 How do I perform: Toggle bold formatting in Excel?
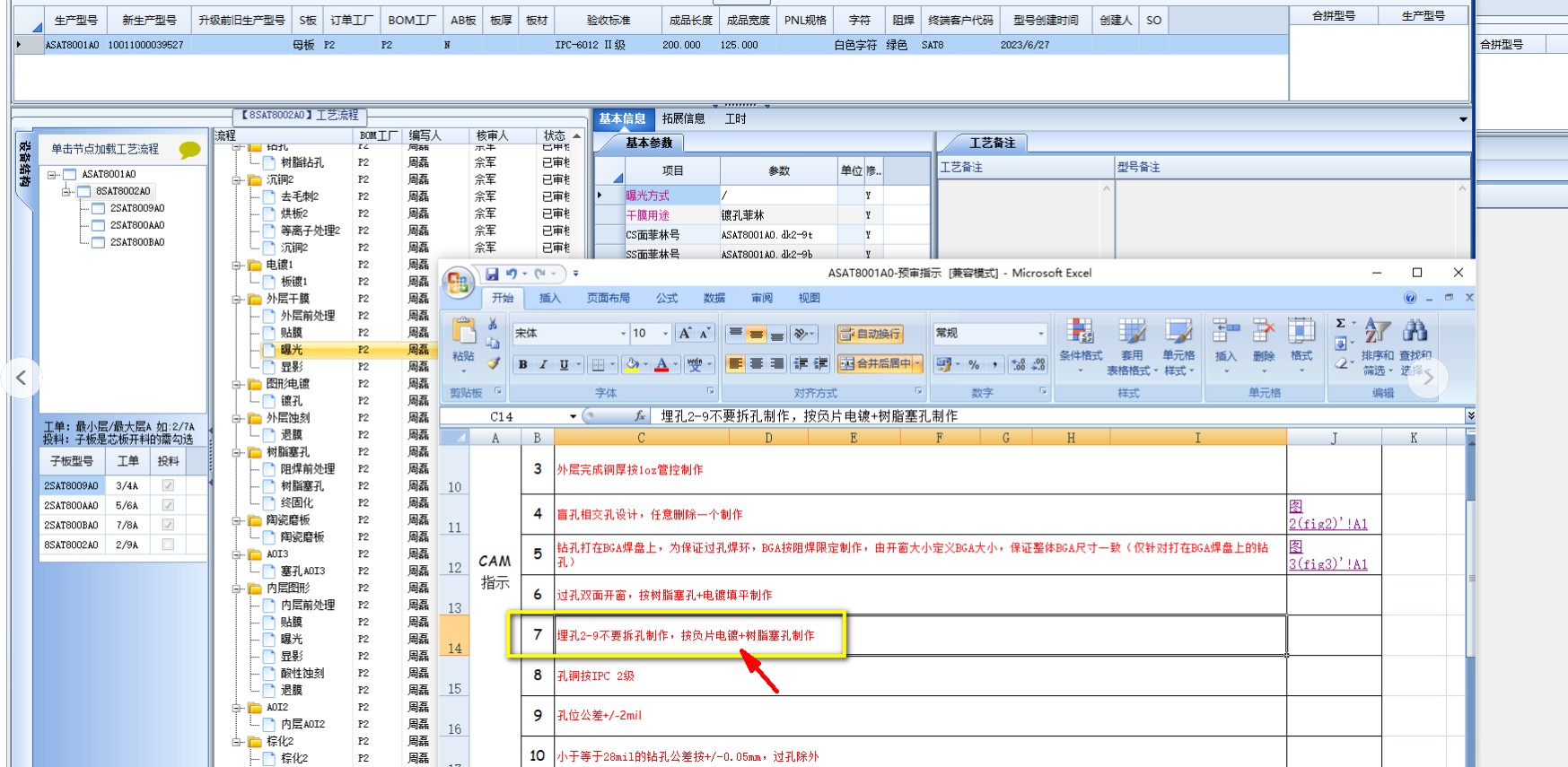tap(522, 364)
